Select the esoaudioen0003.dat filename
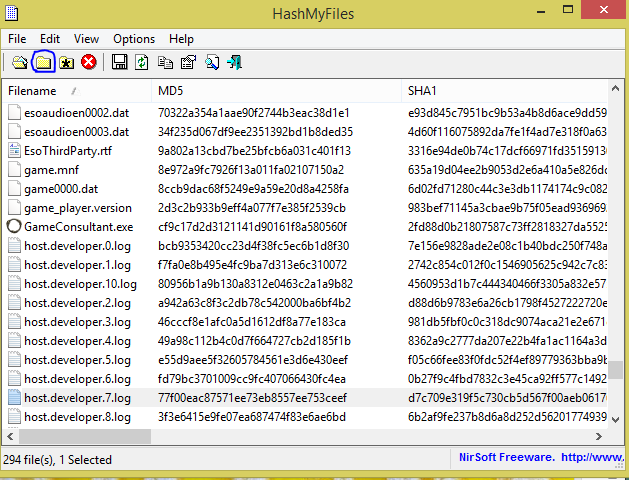This screenshot has height=480, width=629. tap(77, 132)
